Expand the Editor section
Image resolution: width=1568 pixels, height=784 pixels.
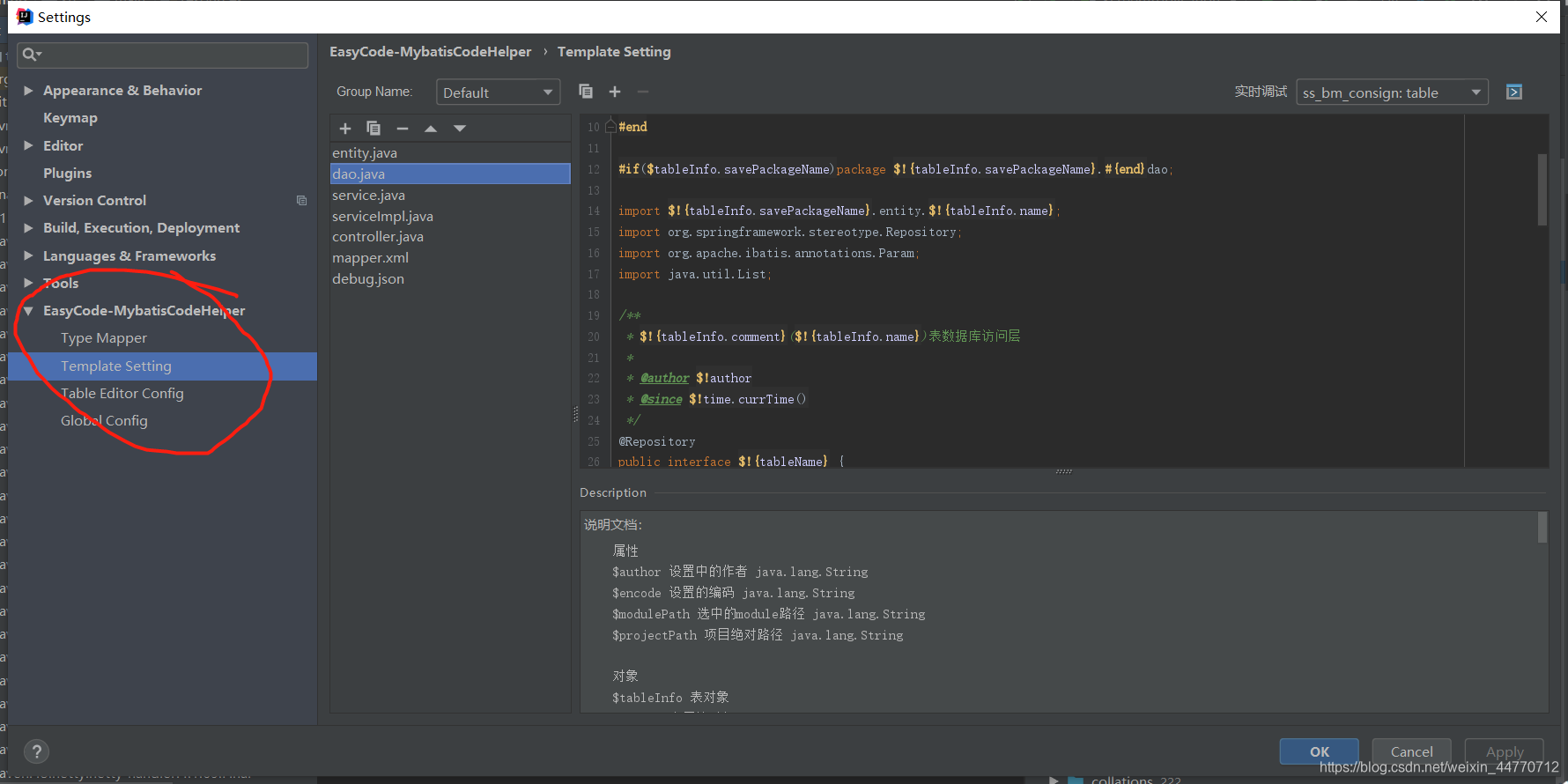point(28,145)
